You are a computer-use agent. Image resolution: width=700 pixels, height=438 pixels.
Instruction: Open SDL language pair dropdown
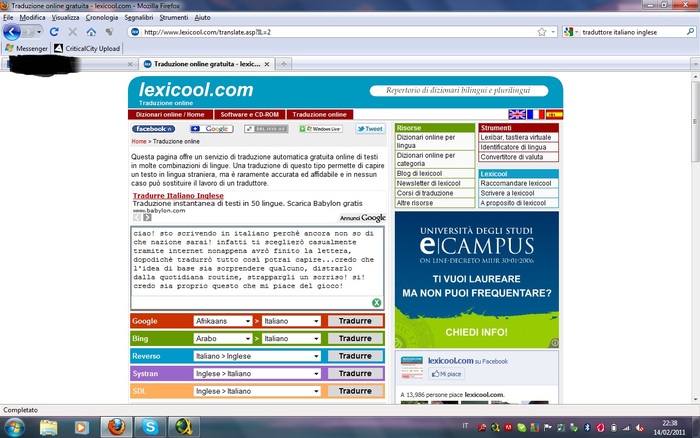click(257, 391)
